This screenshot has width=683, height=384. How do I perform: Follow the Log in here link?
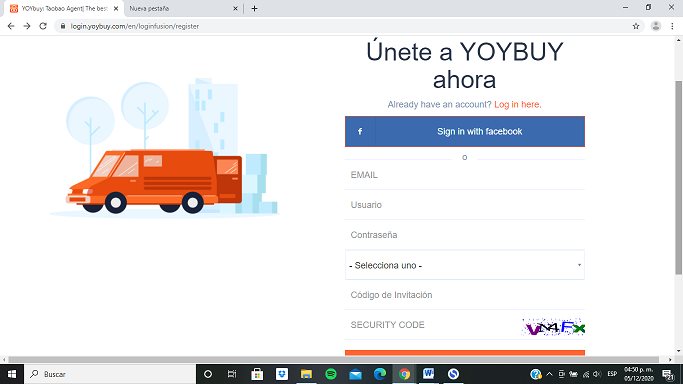(x=517, y=104)
